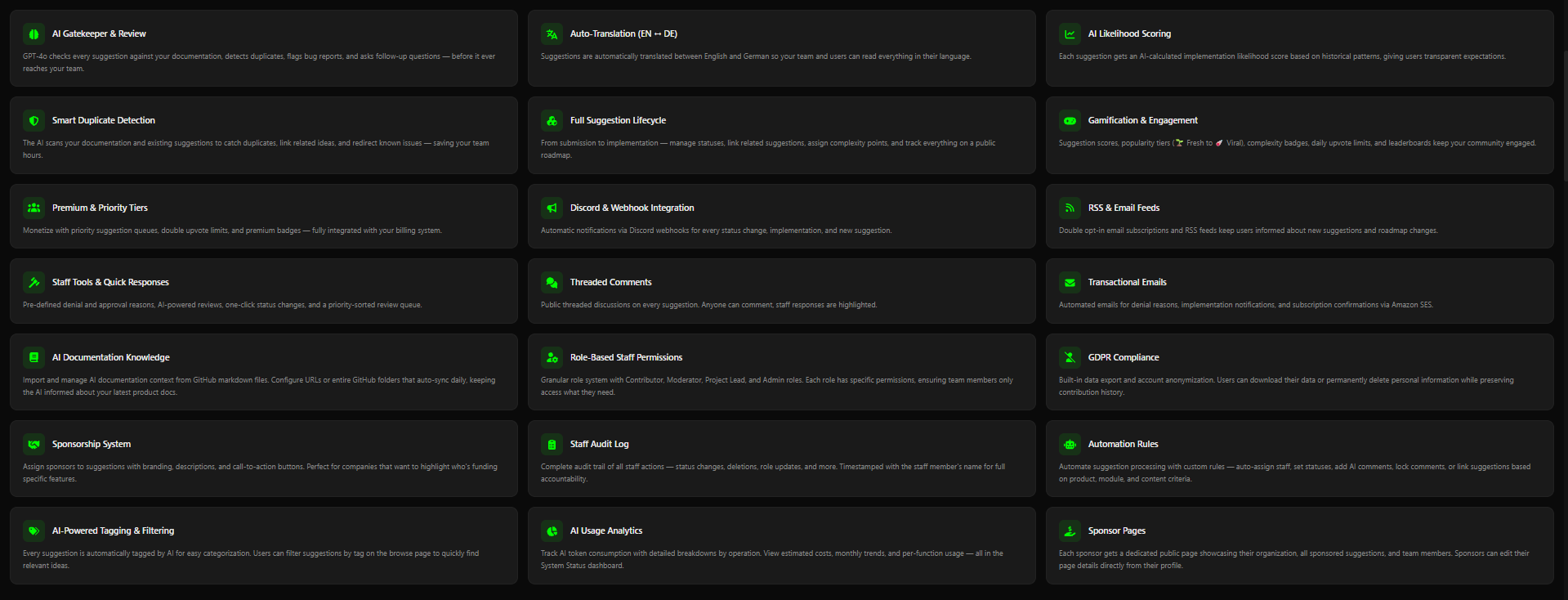Open the Premium & Priority Tiers card

263,216
